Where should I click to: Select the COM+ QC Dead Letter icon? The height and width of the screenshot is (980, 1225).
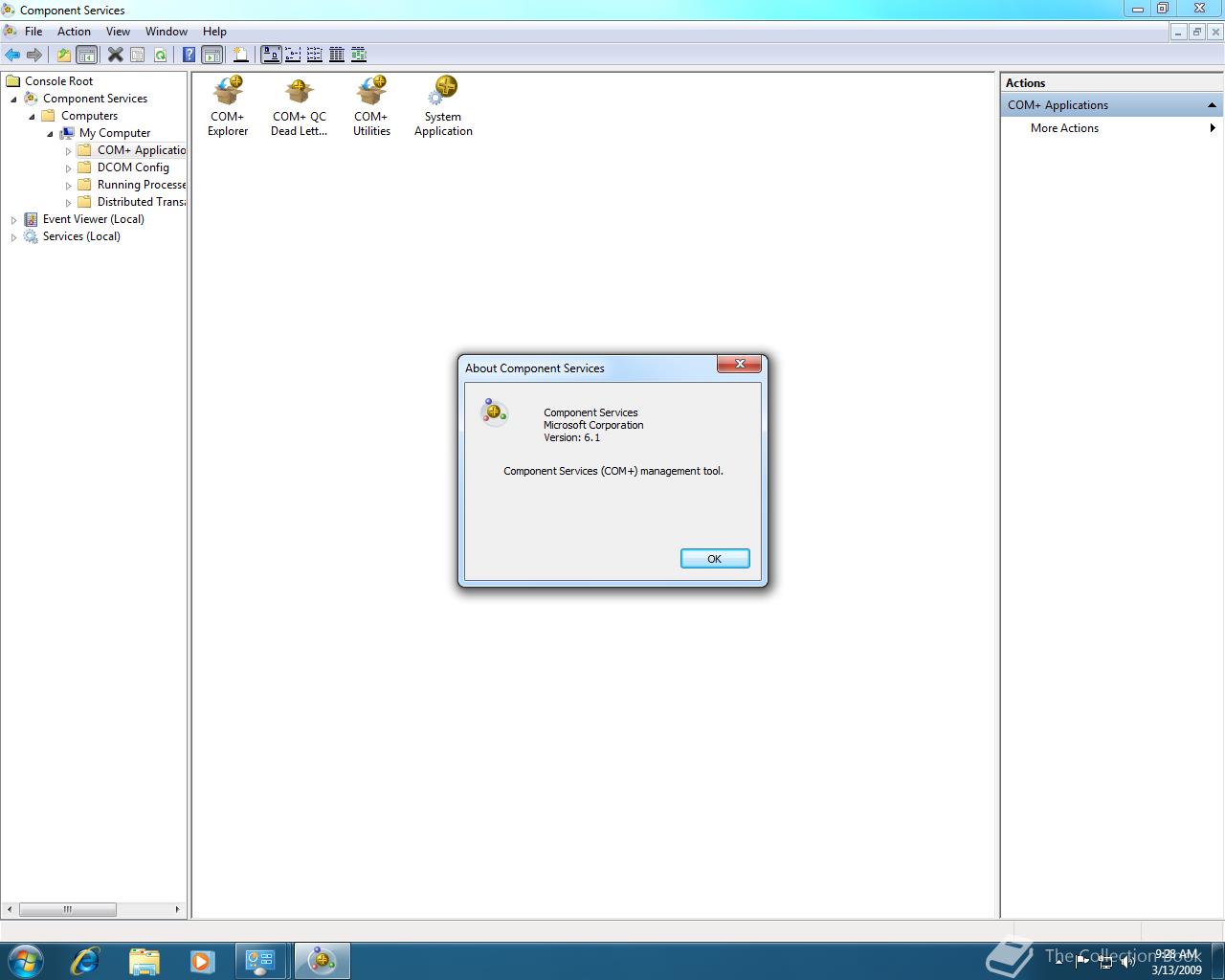click(299, 106)
